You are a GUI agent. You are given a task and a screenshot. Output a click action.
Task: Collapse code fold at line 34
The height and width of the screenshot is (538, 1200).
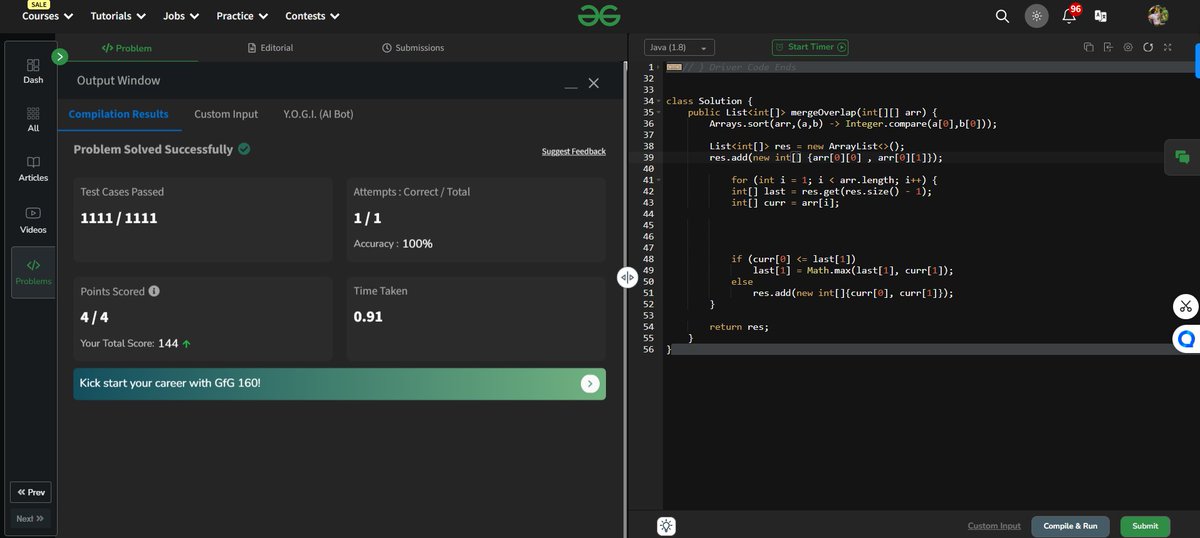(659, 101)
